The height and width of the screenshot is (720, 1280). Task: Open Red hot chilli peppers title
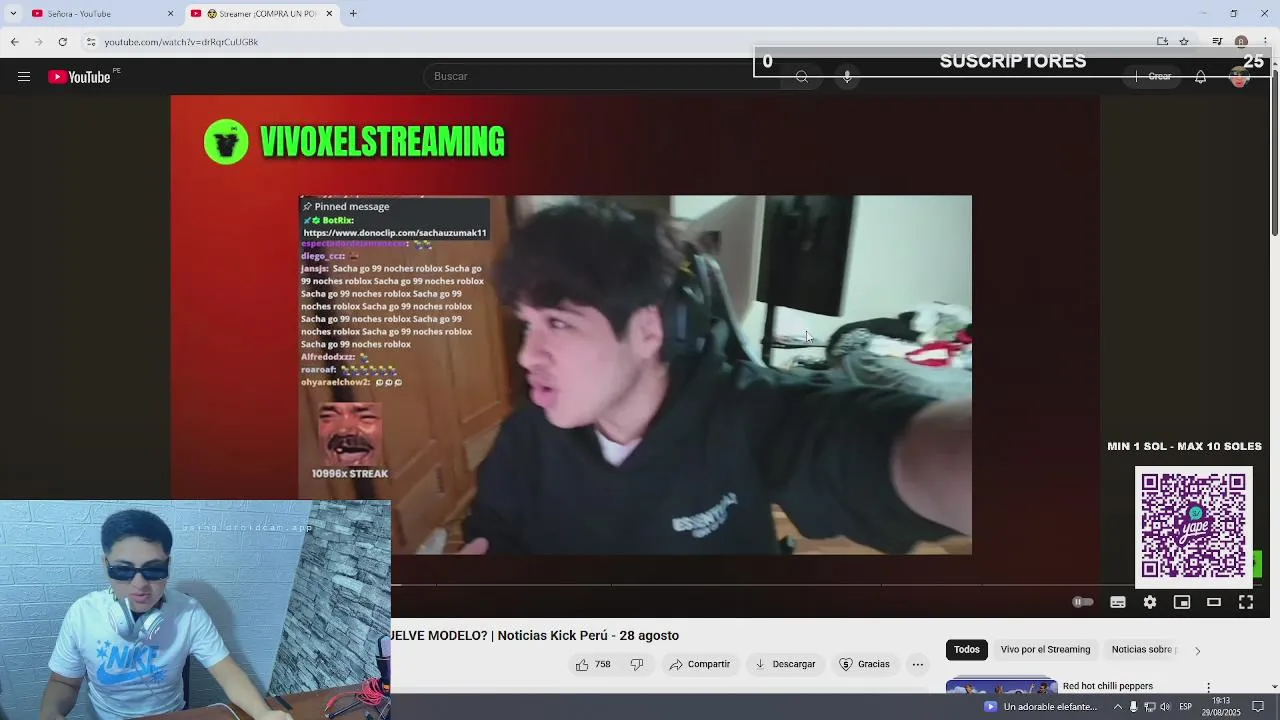click(x=1108, y=686)
